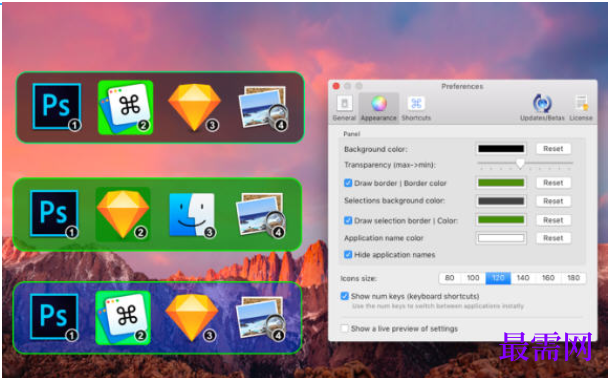Open the Appearance preferences tab
This screenshot has width=611, height=378.
tap(378, 108)
